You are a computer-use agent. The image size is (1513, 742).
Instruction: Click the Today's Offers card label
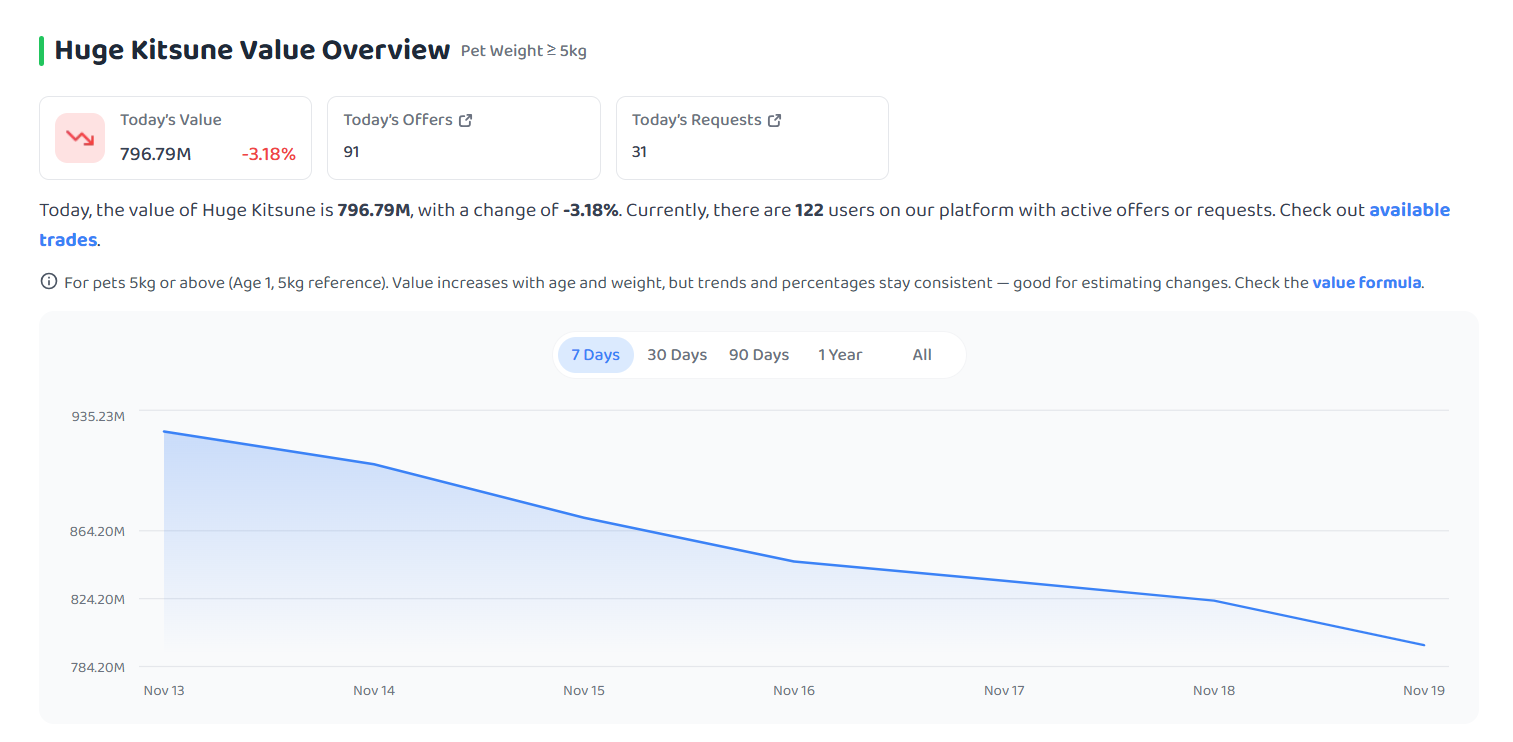coord(398,120)
